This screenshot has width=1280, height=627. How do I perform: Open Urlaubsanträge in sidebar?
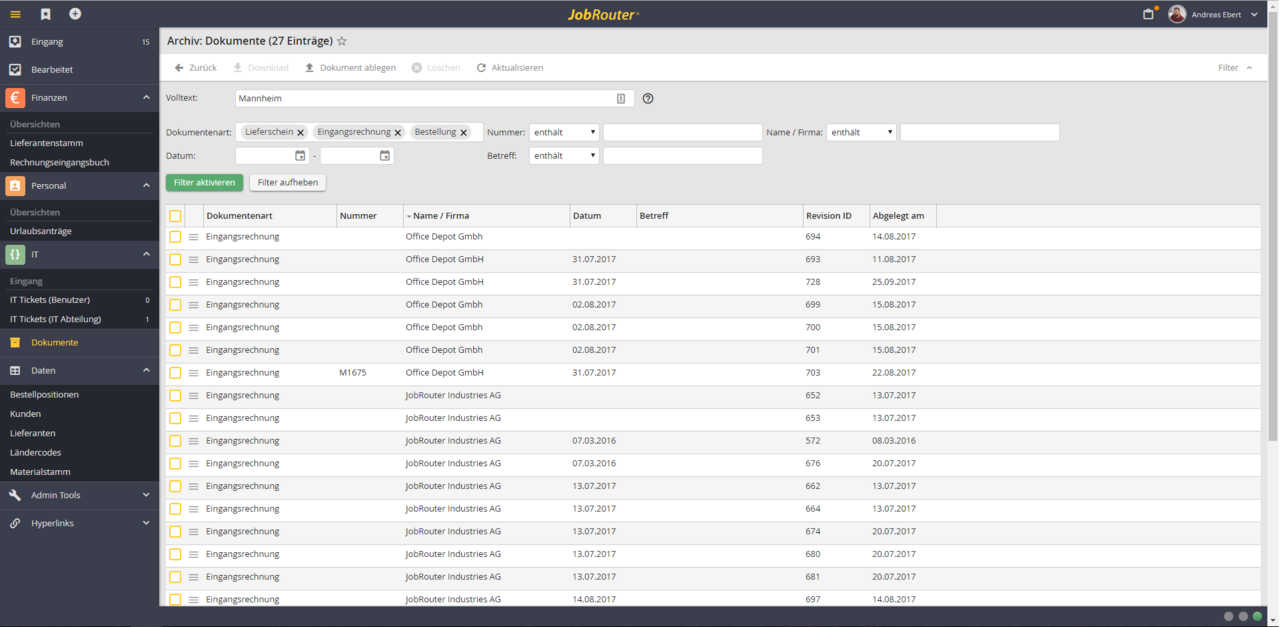(40, 232)
